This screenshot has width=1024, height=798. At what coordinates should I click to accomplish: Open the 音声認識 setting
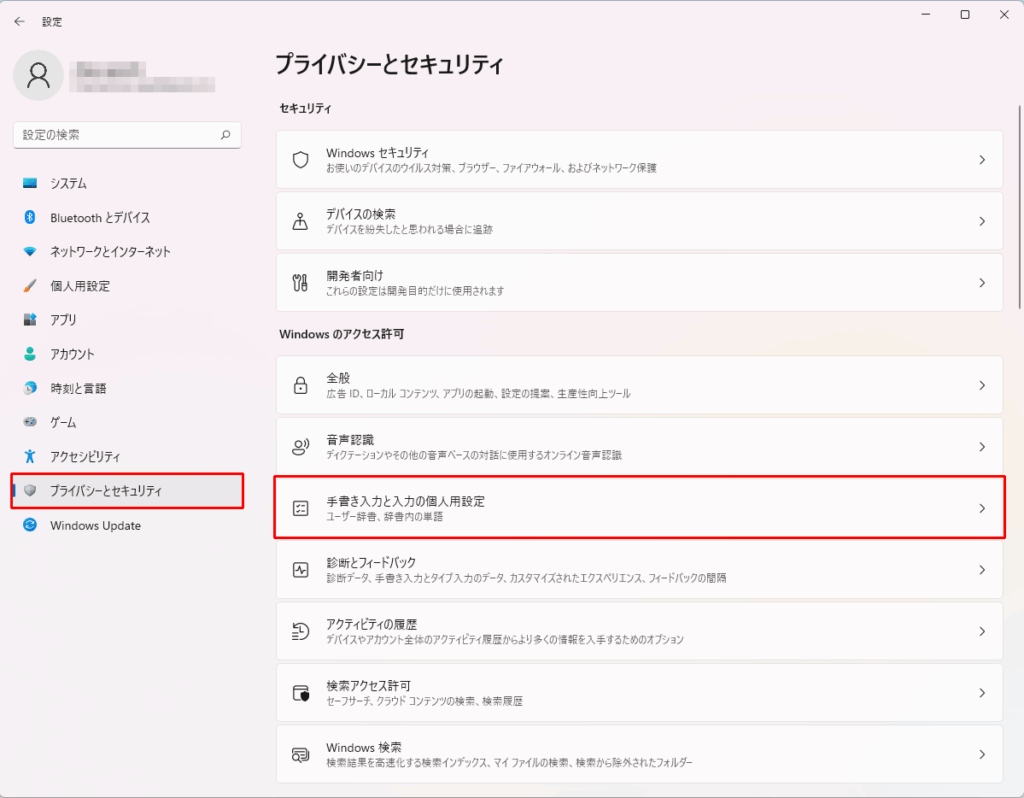tap(639, 447)
